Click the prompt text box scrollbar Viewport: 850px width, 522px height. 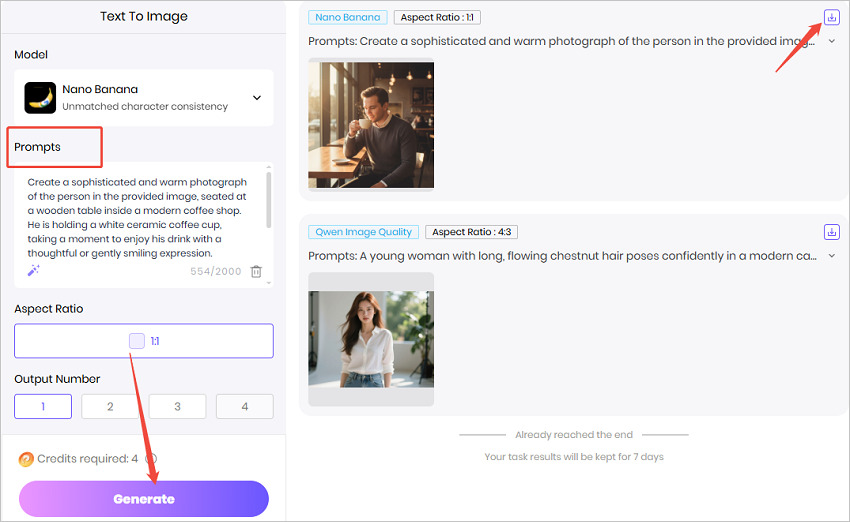[x=268, y=200]
